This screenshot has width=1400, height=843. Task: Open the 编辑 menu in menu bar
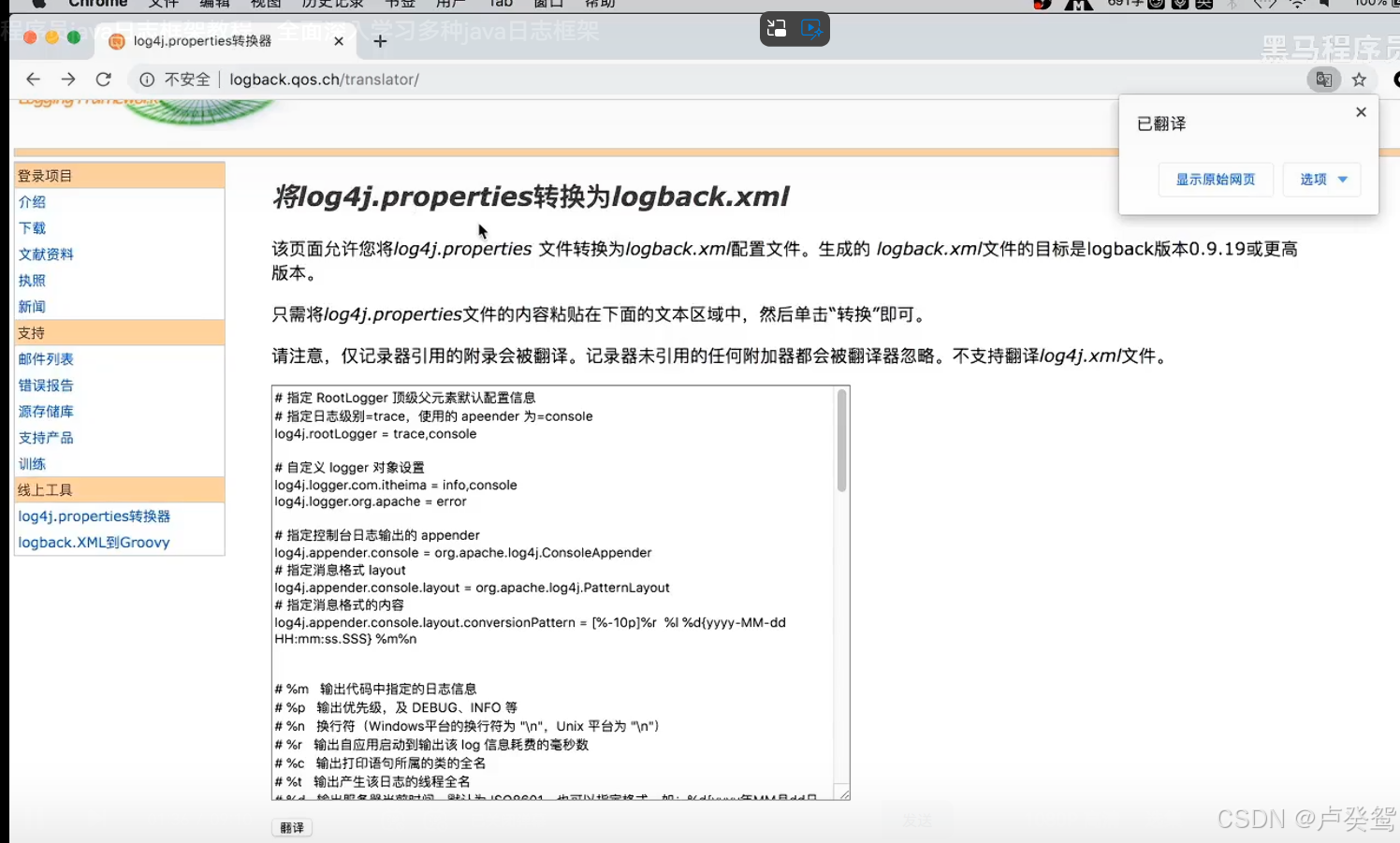tap(214, 4)
